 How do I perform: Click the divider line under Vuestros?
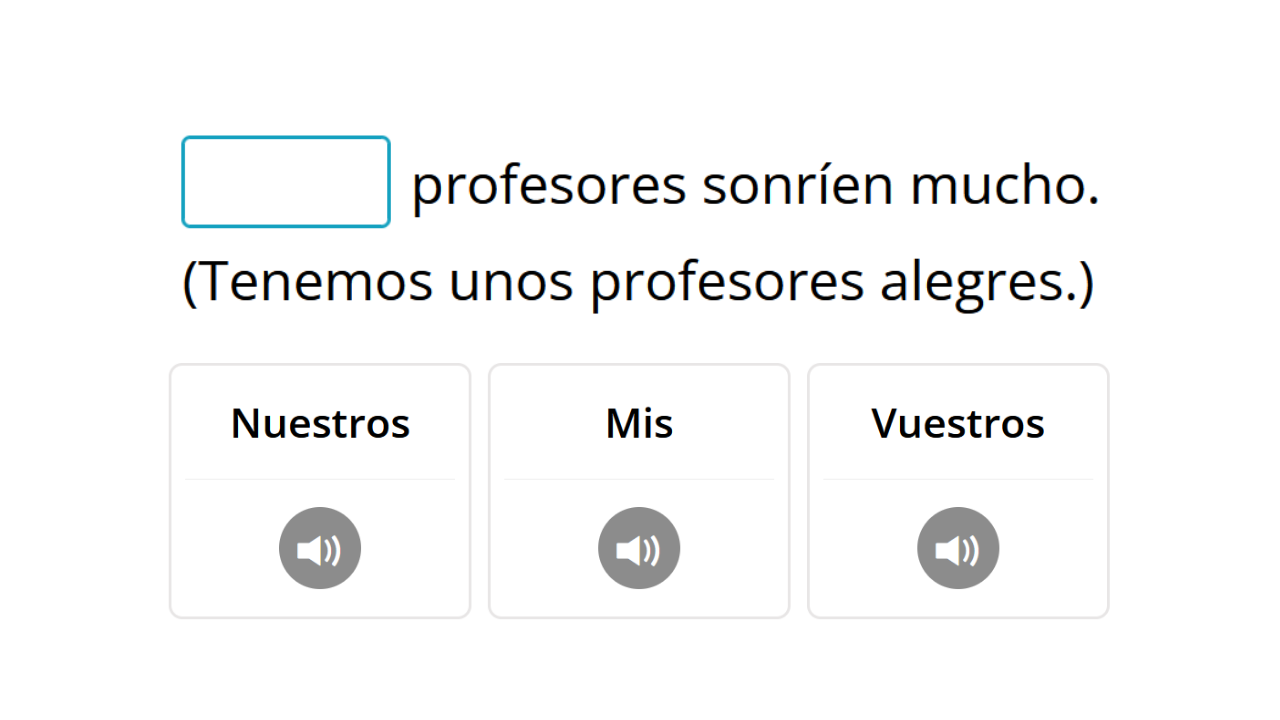(x=958, y=479)
